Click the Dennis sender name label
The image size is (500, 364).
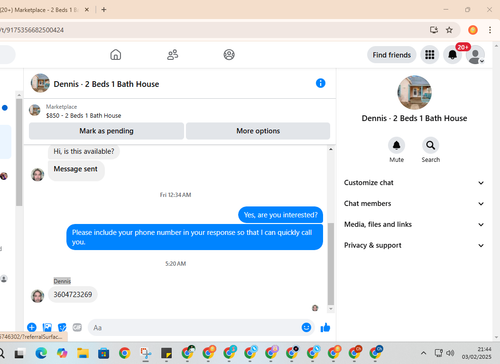click(x=62, y=281)
